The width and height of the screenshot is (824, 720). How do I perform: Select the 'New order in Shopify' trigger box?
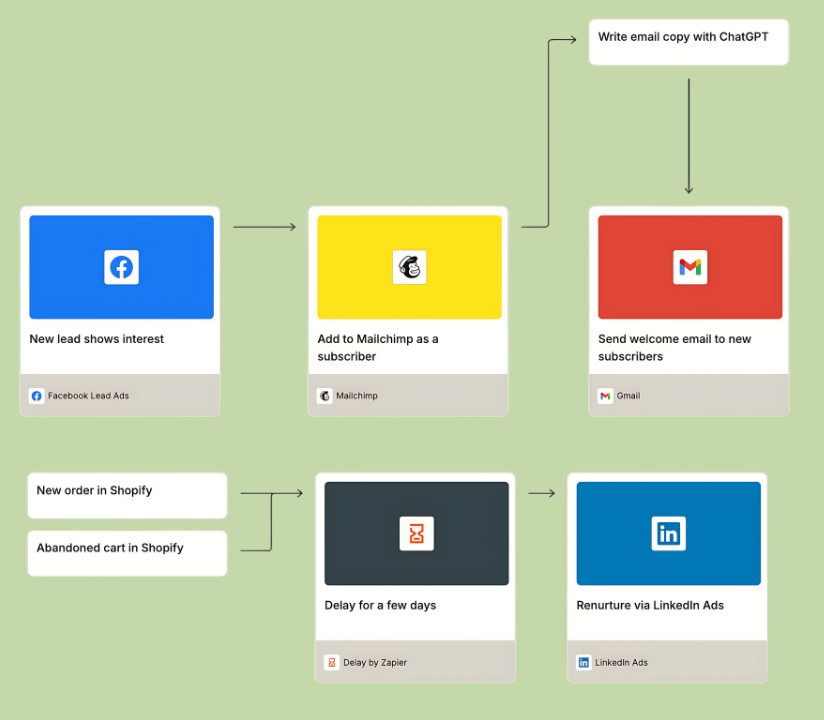[x=127, y=496]
